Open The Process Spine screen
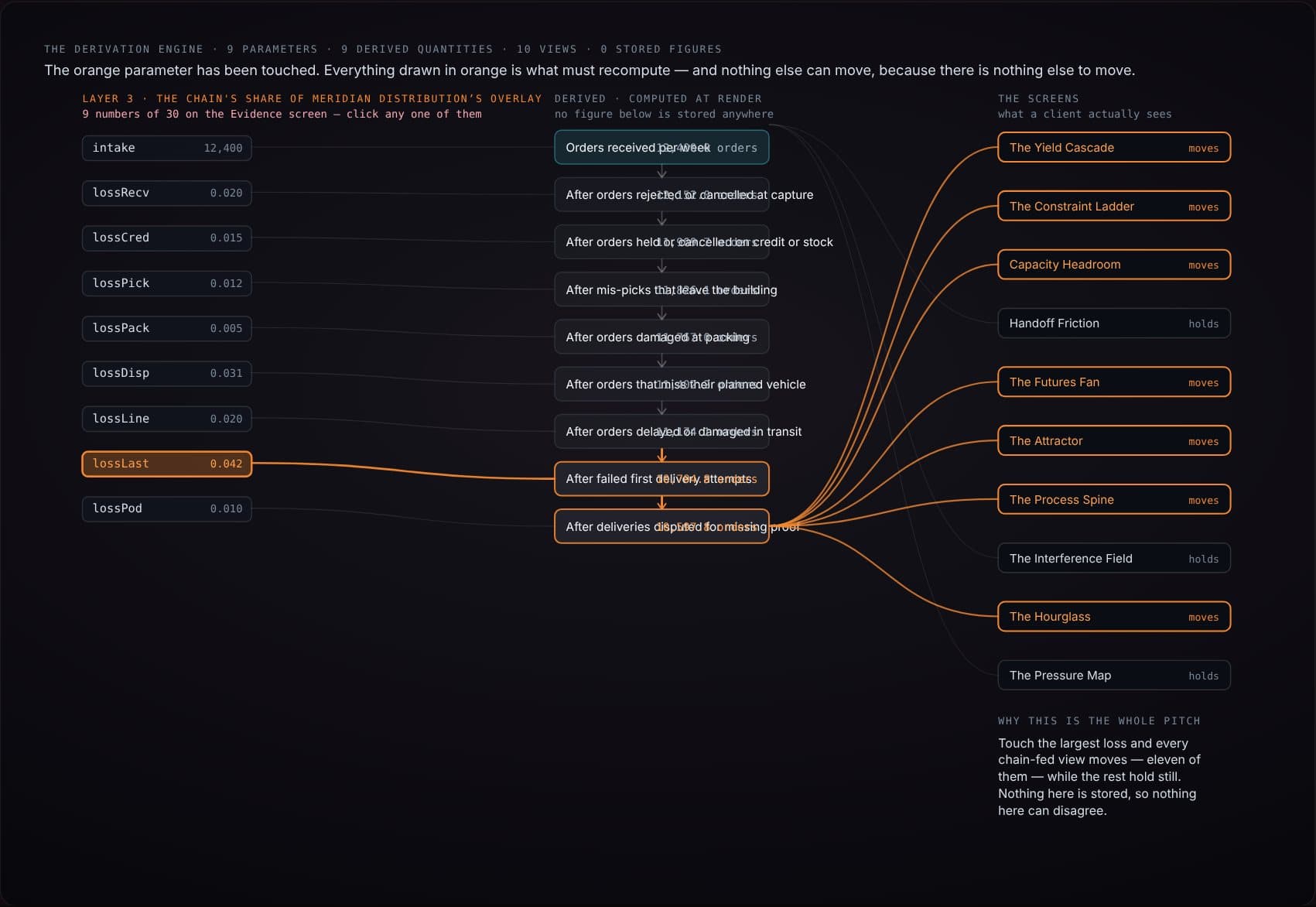 (1114, 500)
